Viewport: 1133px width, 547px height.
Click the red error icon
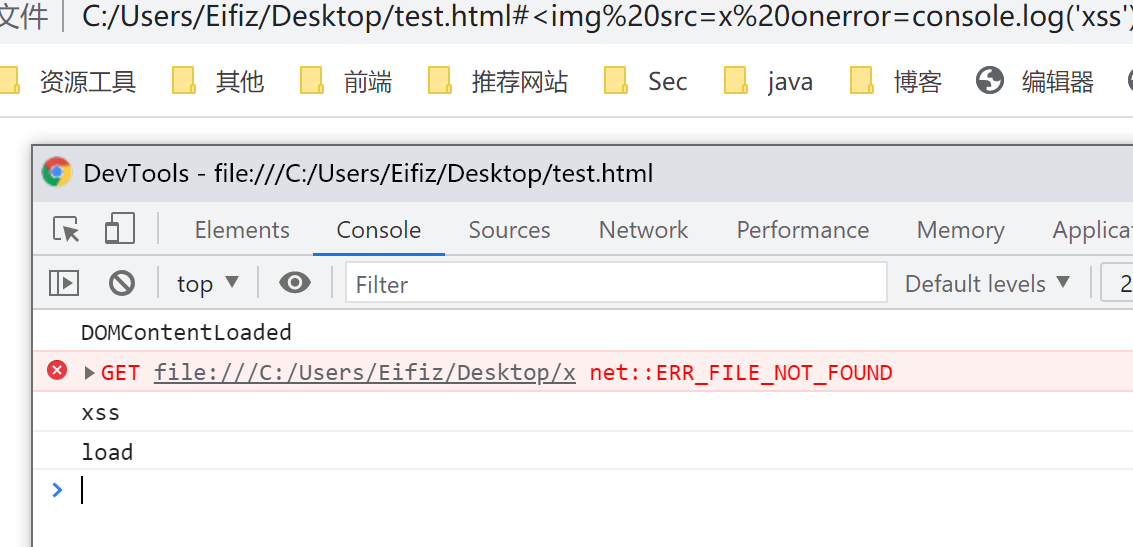pos(56,371)
